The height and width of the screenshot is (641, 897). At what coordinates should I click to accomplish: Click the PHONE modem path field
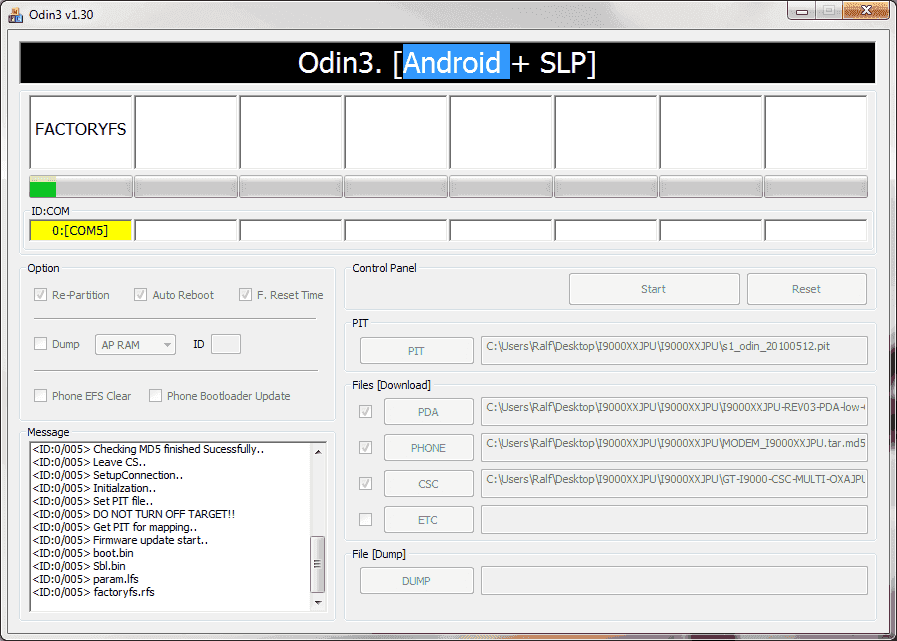(x=674, y=448)
